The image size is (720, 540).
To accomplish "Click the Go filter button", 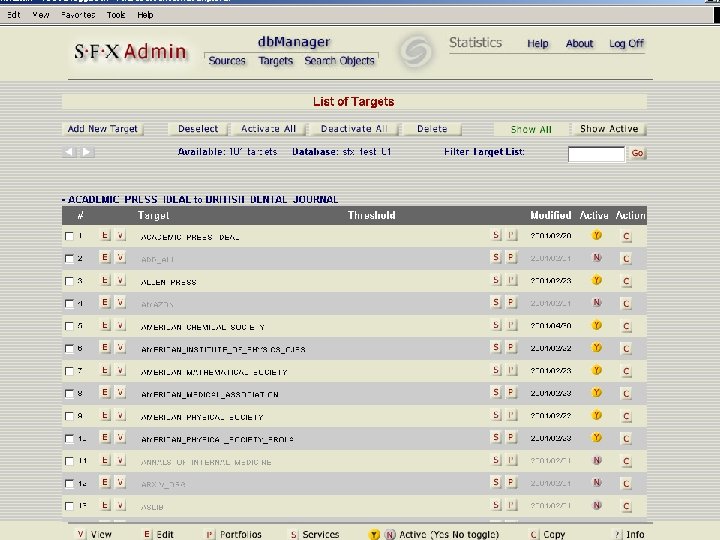I will click(x=637, y=153).
